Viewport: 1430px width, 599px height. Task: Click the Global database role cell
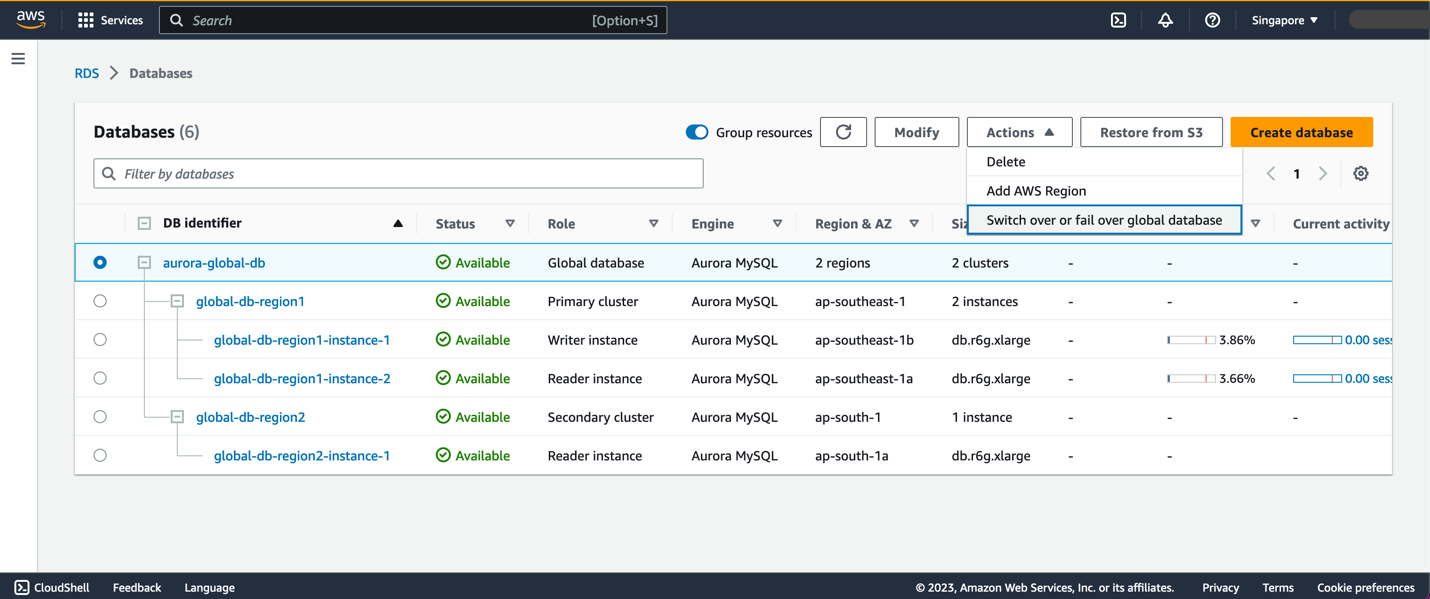pos(596,262)
